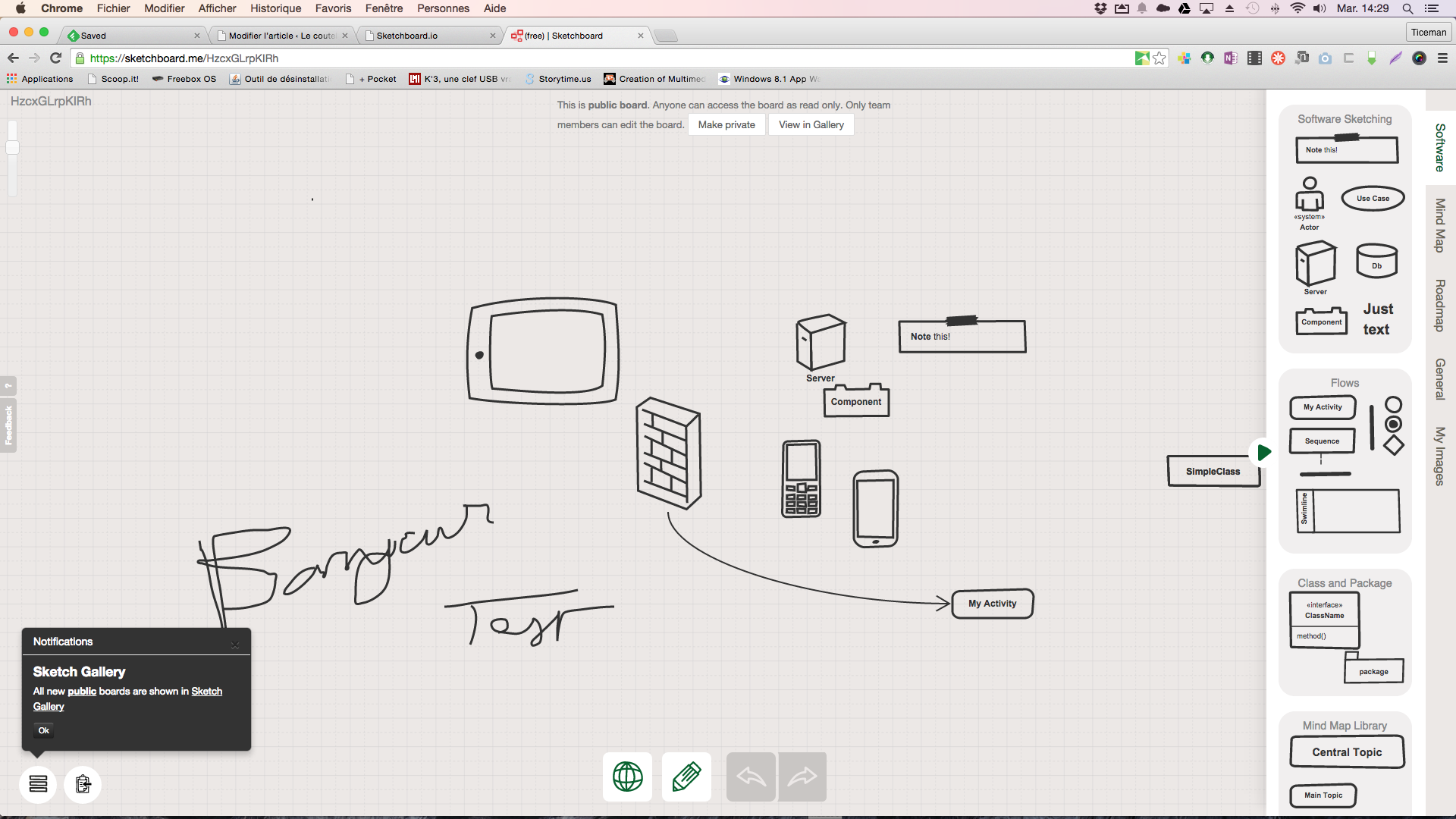Reload the page
The width and height of the screenshot is (1456, 819).
pyautogui.click(x=55, y=58)
